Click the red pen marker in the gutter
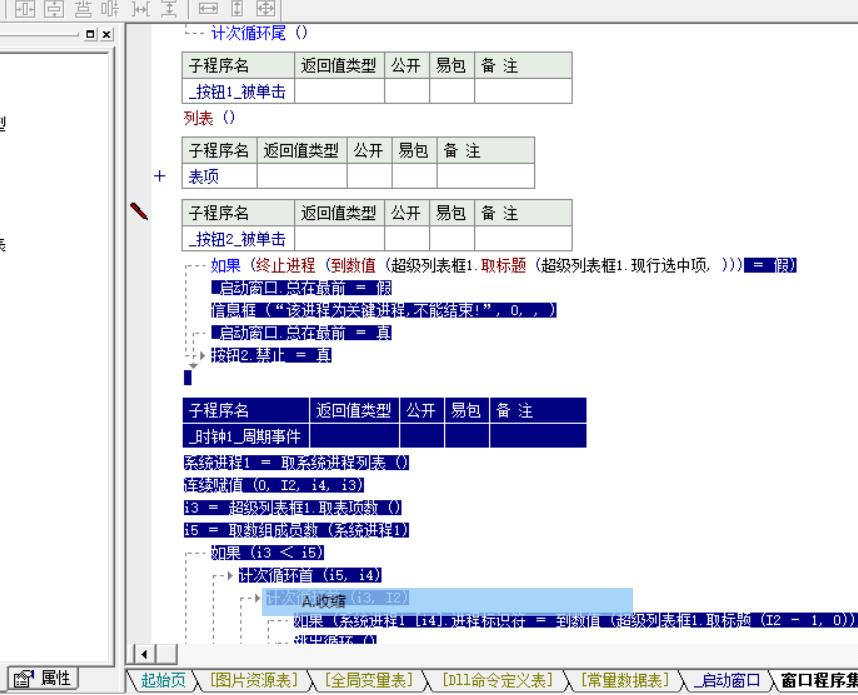Screen dimensions: 858x695 pos(139,211)
